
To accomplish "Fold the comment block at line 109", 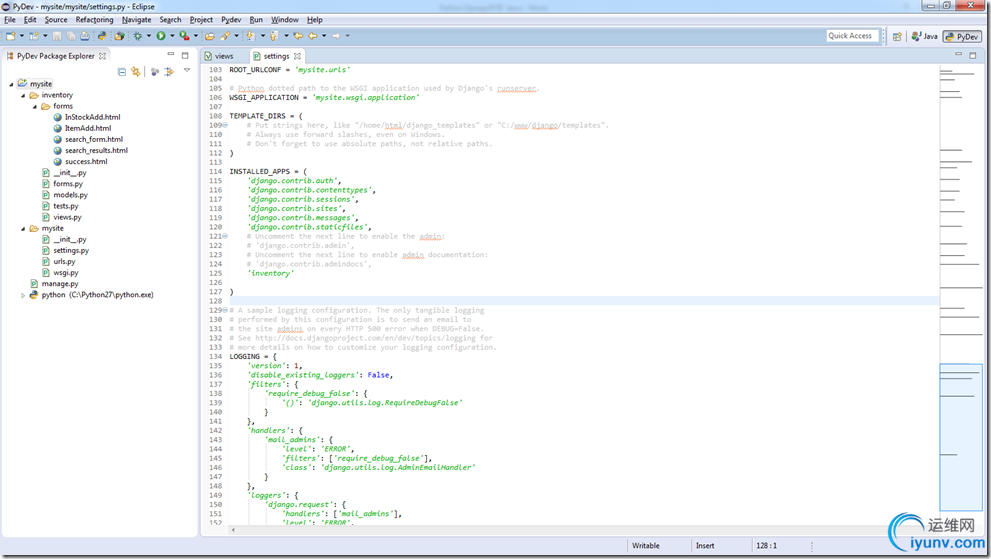I will pos(225,125).
